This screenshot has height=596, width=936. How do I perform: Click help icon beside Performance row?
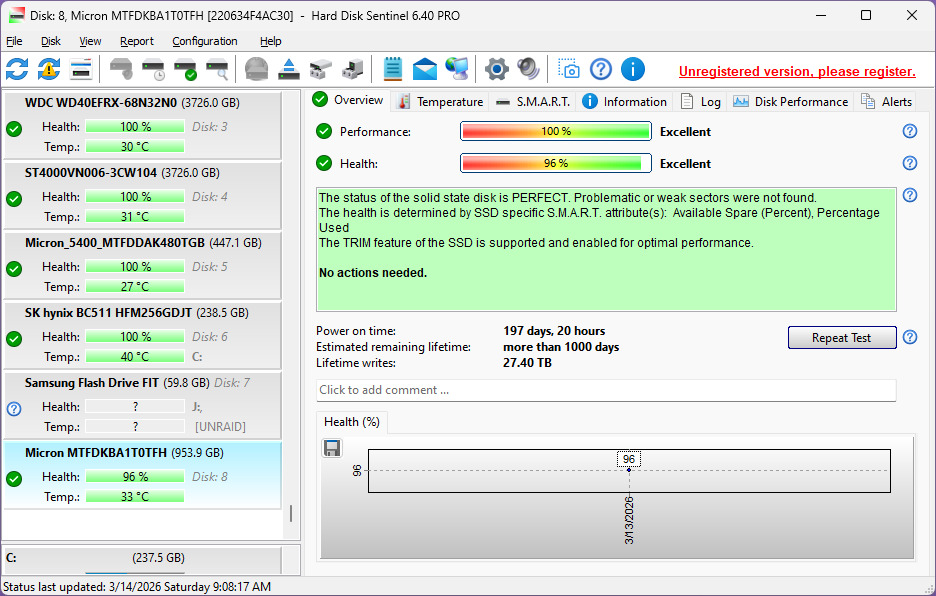coord(910,131)
